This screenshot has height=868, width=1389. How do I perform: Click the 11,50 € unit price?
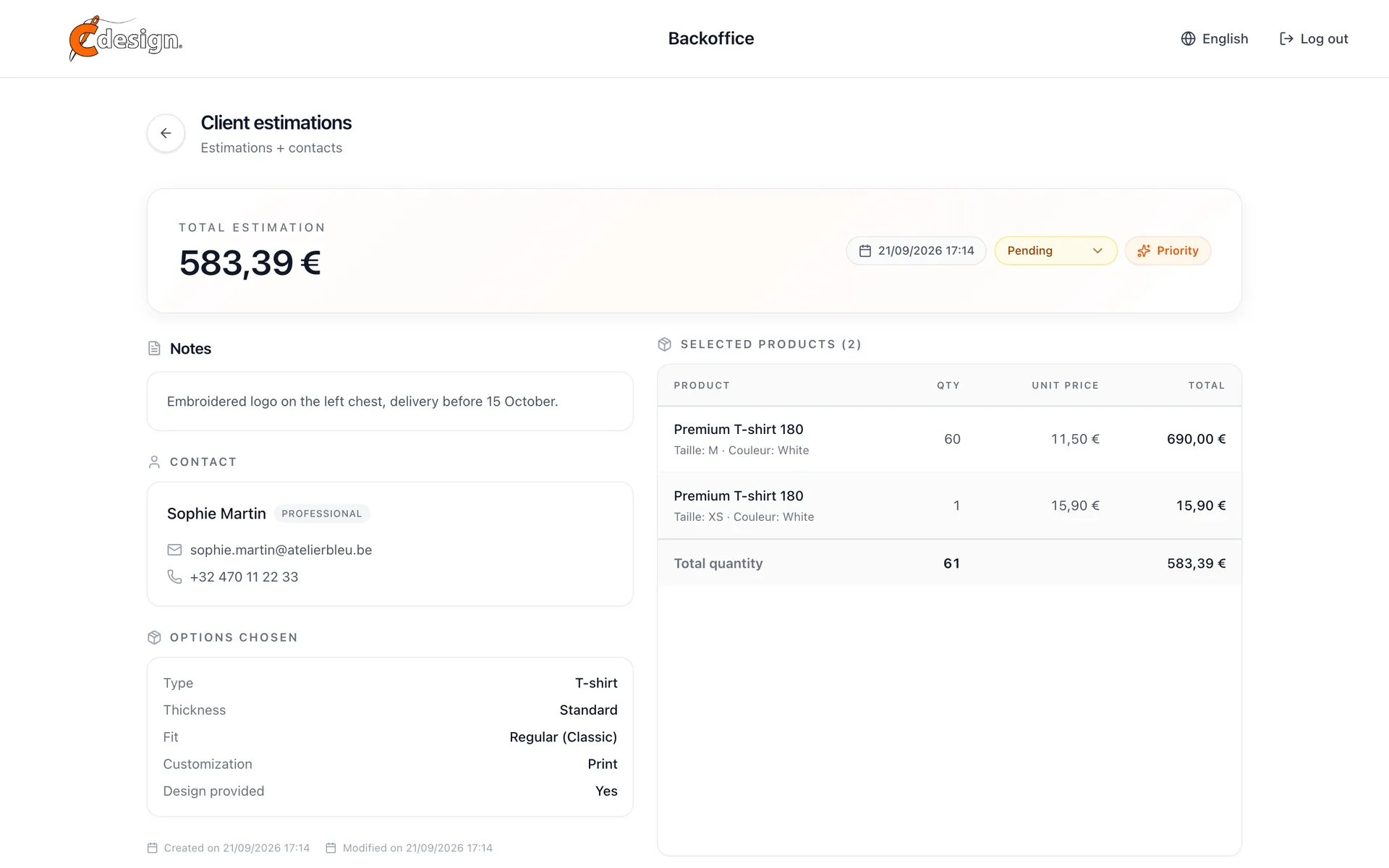(x=1075, y=439)
